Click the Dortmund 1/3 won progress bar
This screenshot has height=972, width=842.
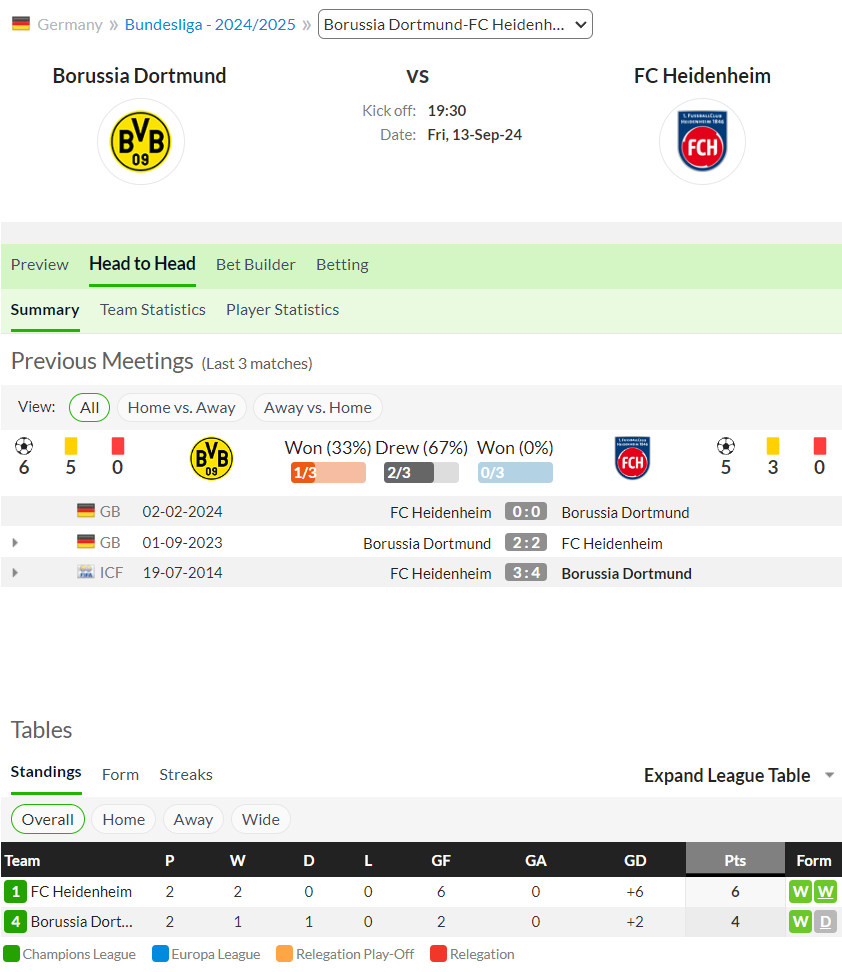328,472
